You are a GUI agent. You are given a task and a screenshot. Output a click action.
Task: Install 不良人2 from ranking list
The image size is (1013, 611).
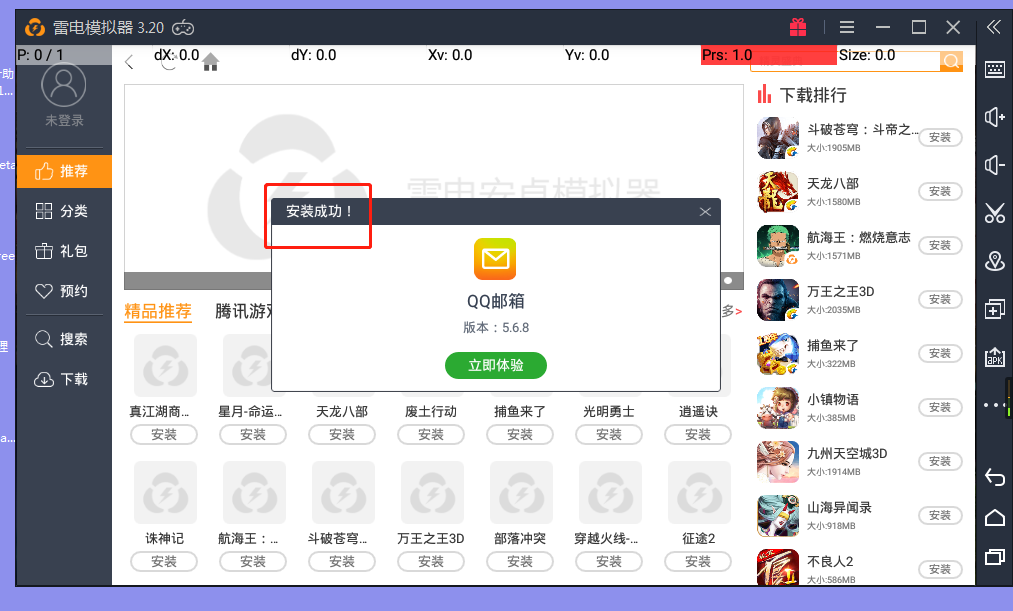tap(940, 570)
